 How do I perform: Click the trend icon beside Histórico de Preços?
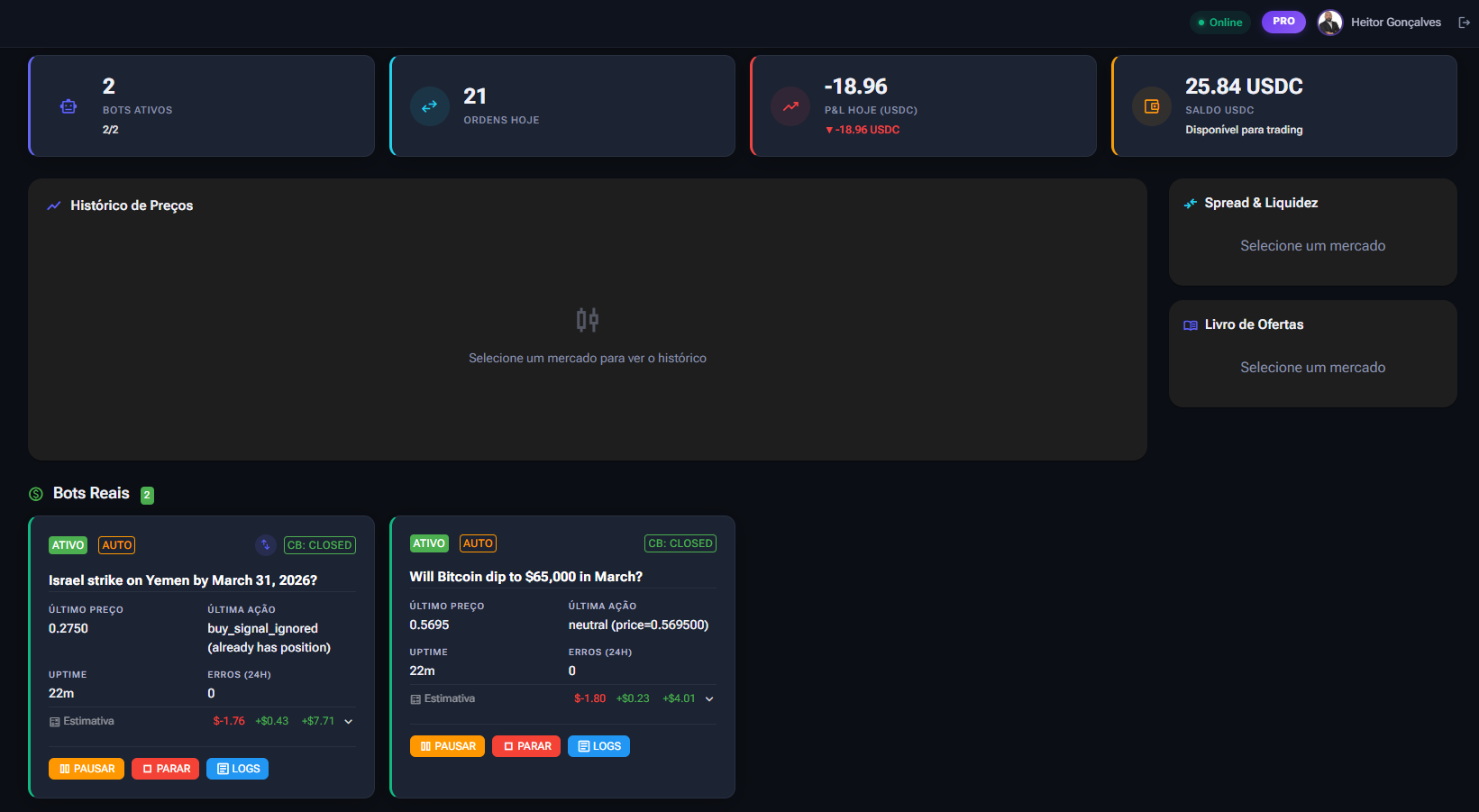(x=53, y=205)
